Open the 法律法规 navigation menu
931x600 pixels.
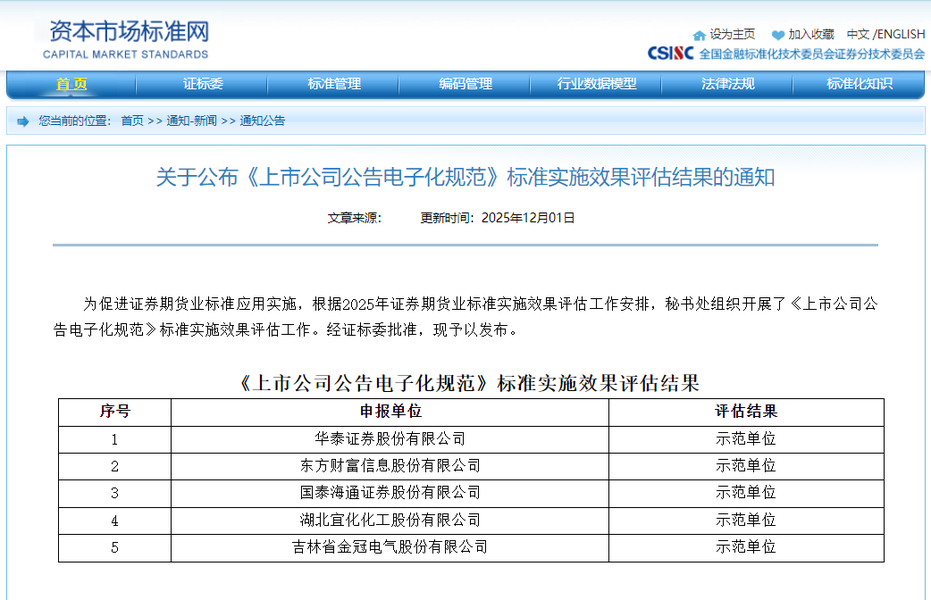click(728, 84)
